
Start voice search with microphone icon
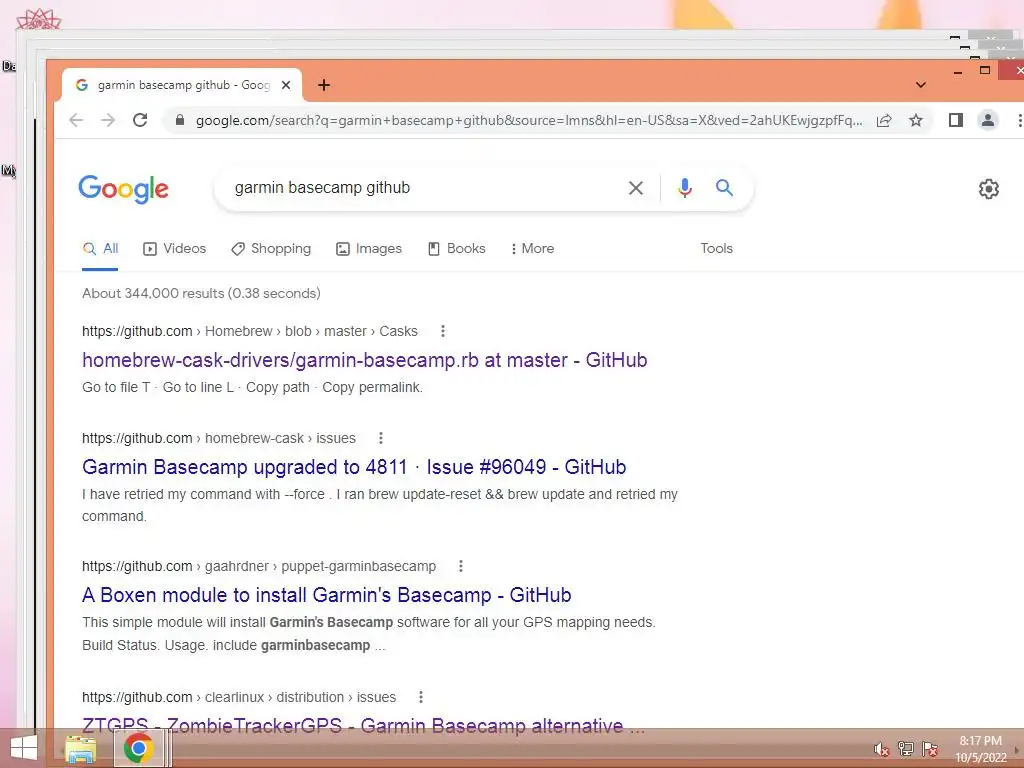[684, 188]
